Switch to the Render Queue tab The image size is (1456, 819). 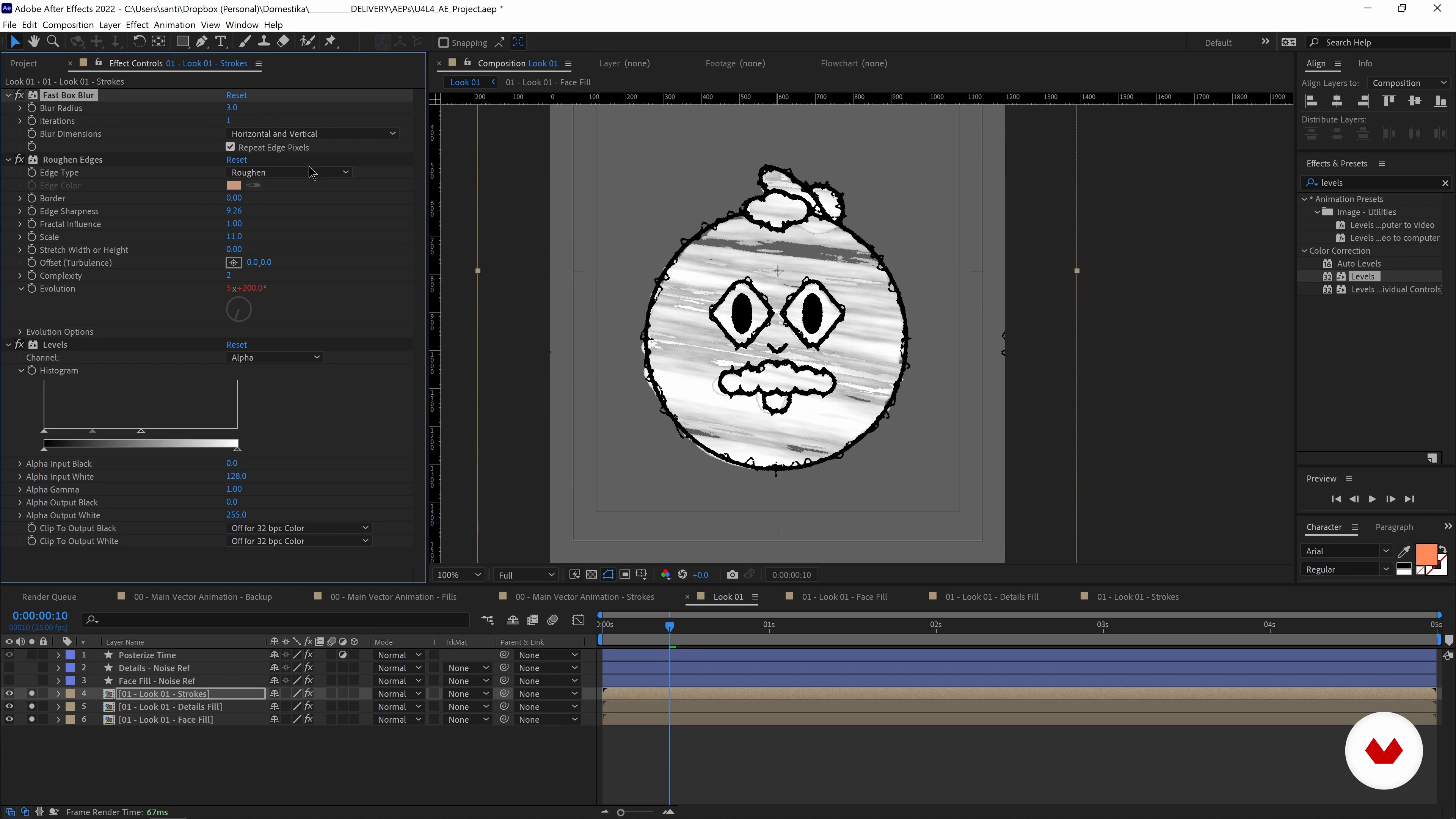click(x=49, y=597)
